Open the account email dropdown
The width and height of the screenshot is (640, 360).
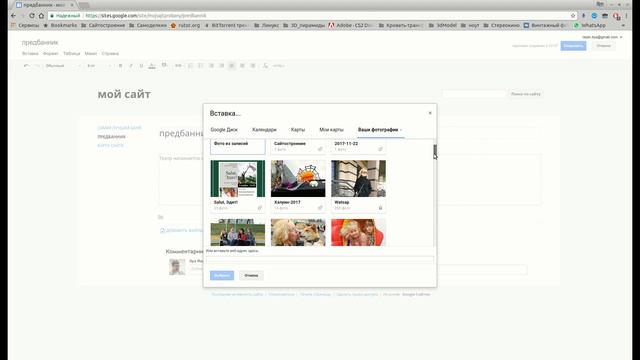pyautogui.click(x=602, y=37)
